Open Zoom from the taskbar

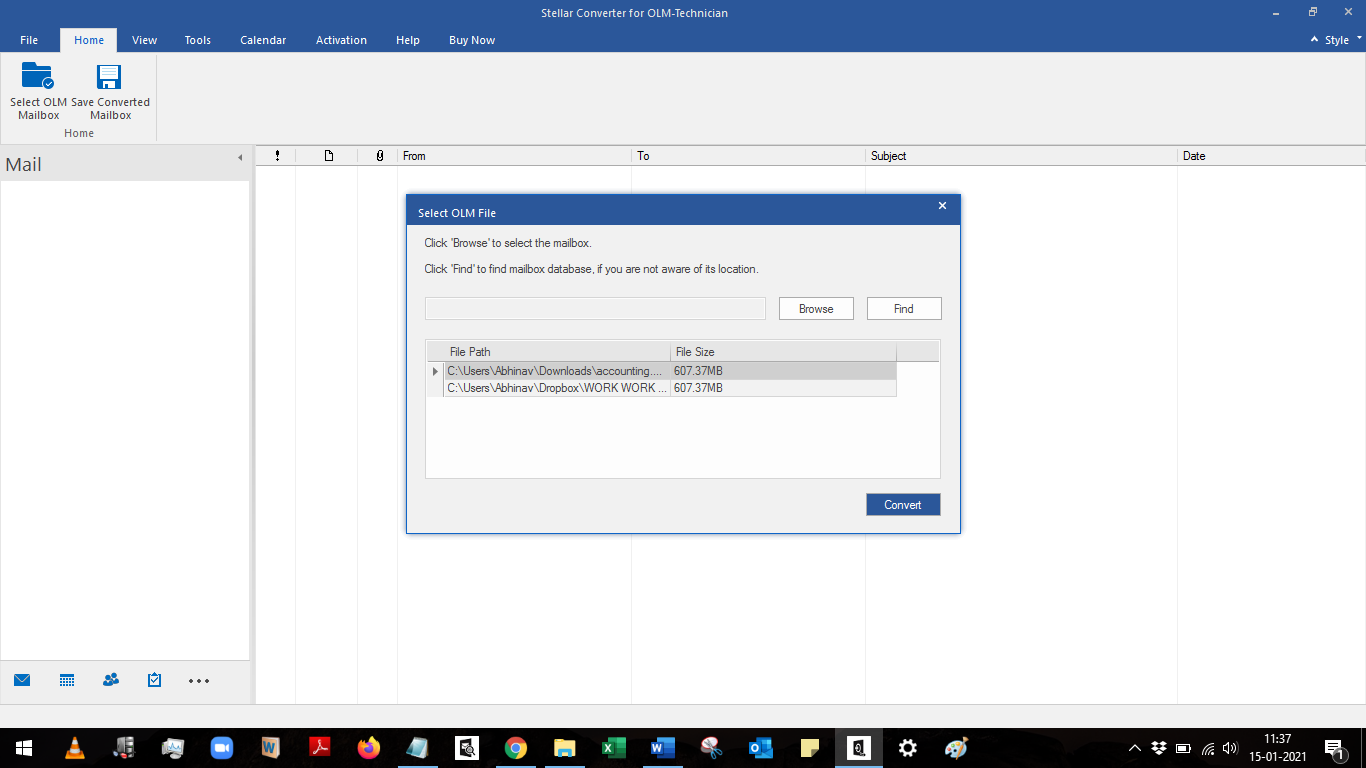[221, 747]
